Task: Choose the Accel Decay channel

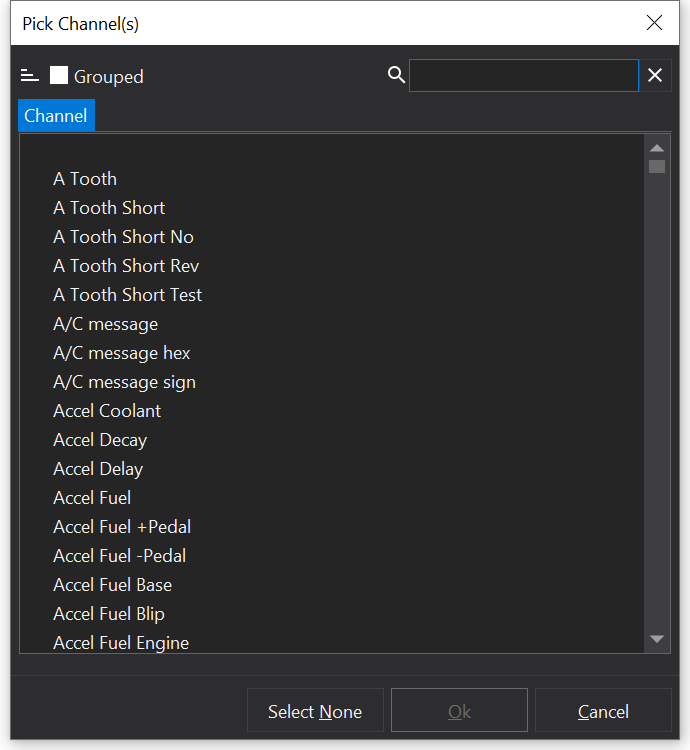Action: coord(100,440)
